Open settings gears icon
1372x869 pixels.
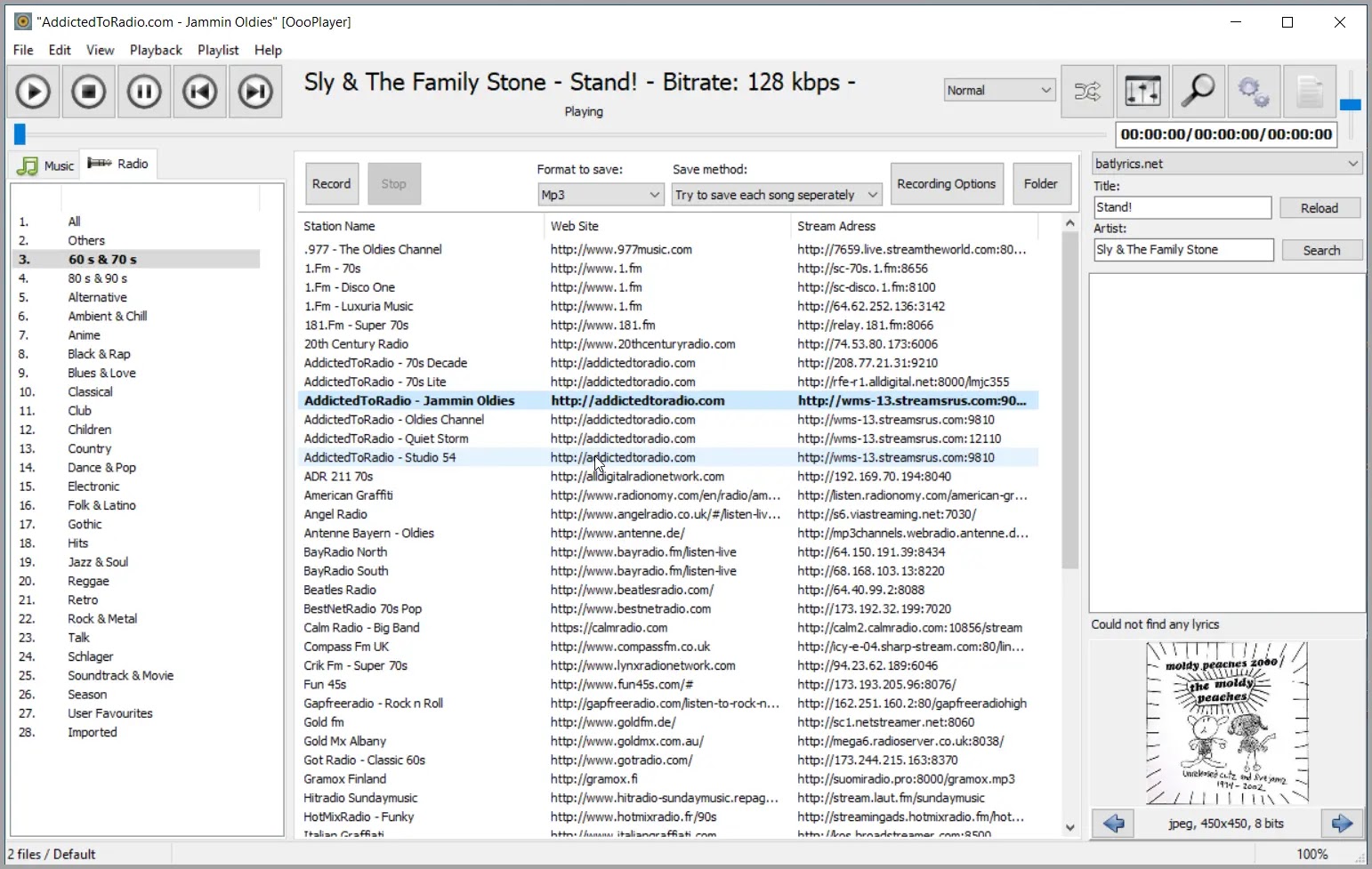pyautogui.click(x=1254, y=92)
